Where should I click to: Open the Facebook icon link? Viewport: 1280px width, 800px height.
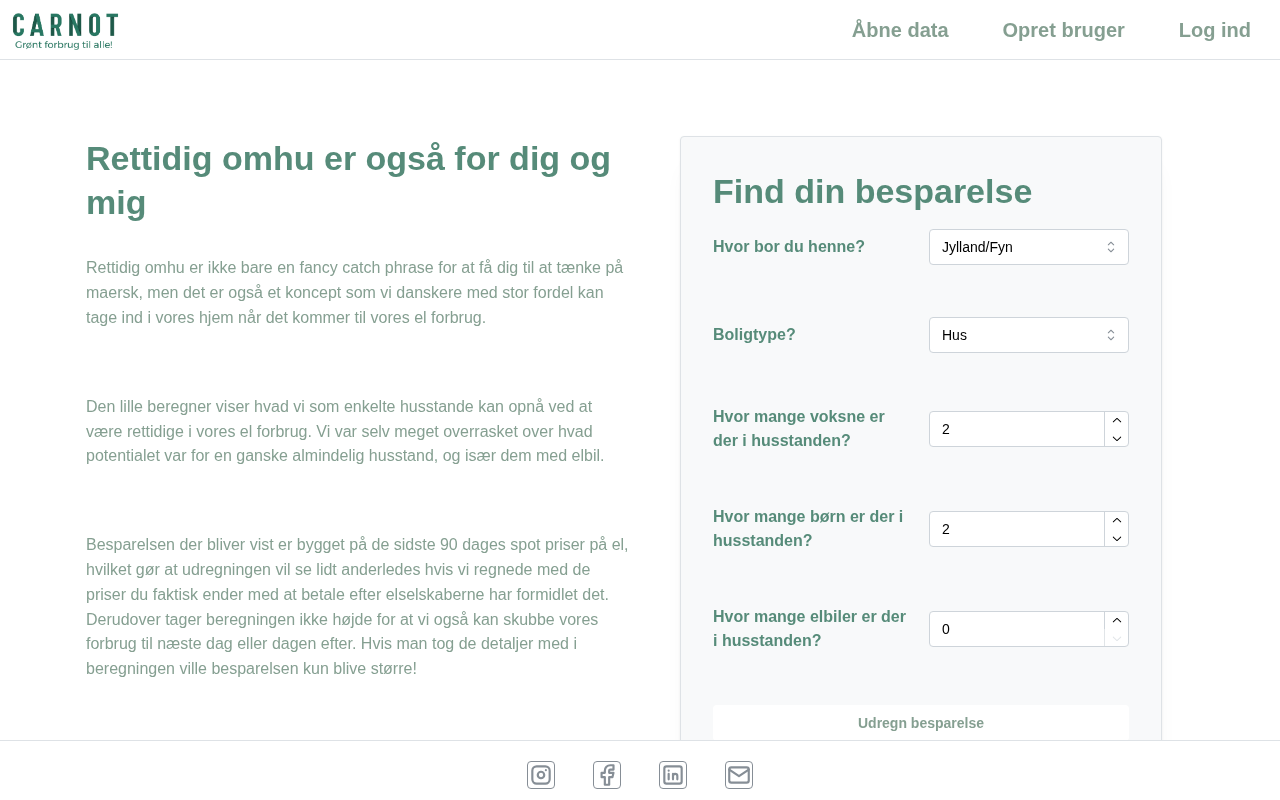(607, 775)
